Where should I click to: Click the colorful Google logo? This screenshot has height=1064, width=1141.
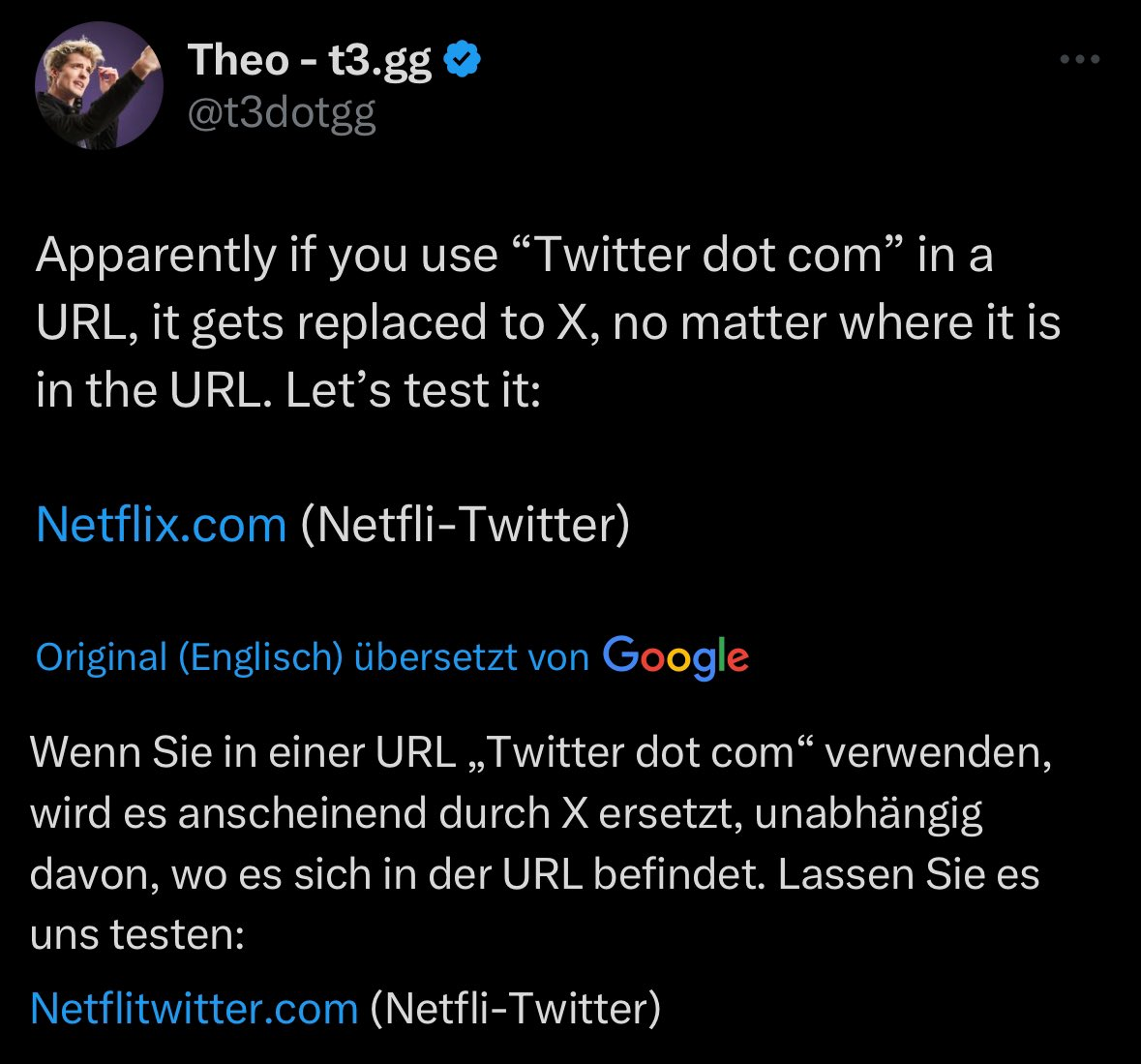pos(676,656)
